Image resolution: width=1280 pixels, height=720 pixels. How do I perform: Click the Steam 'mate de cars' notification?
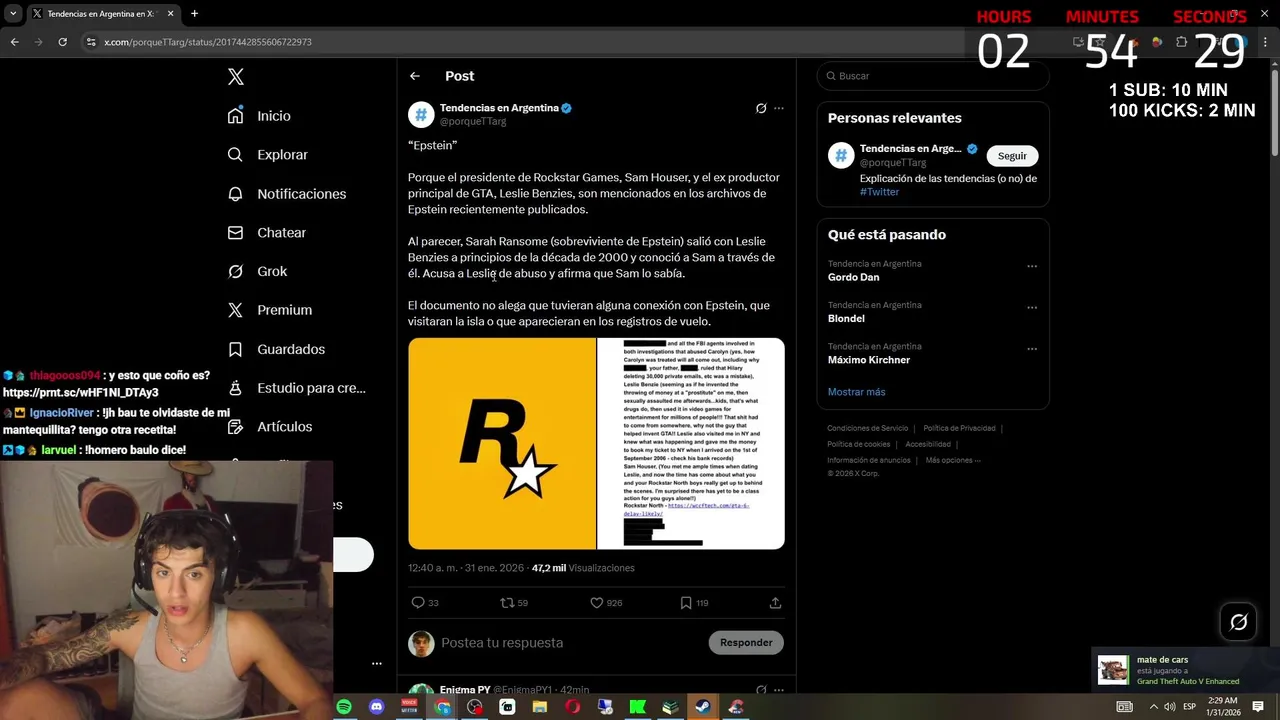pyautogui.click(x=1185, y=670)
